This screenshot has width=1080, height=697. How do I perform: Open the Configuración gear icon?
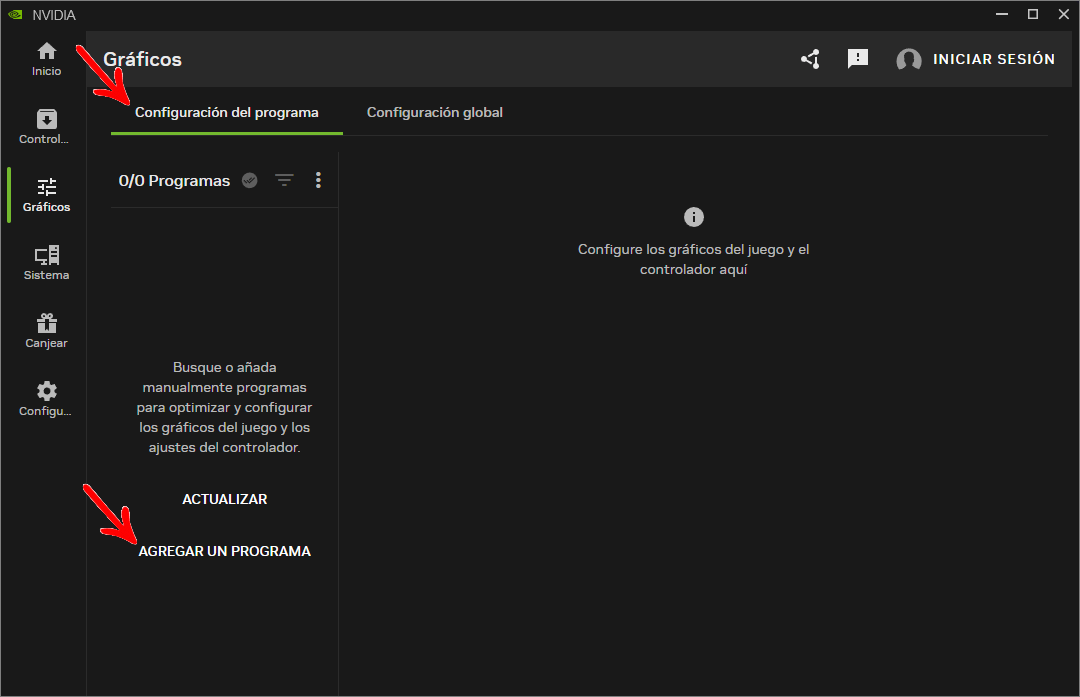click(47, 391)
